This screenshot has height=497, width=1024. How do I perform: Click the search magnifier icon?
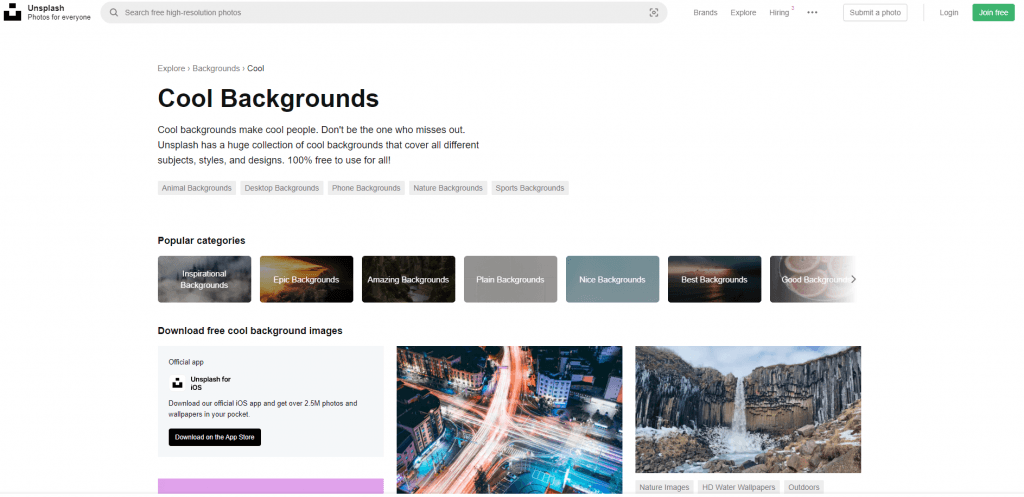pyautogui.click(x=114, y=12)
